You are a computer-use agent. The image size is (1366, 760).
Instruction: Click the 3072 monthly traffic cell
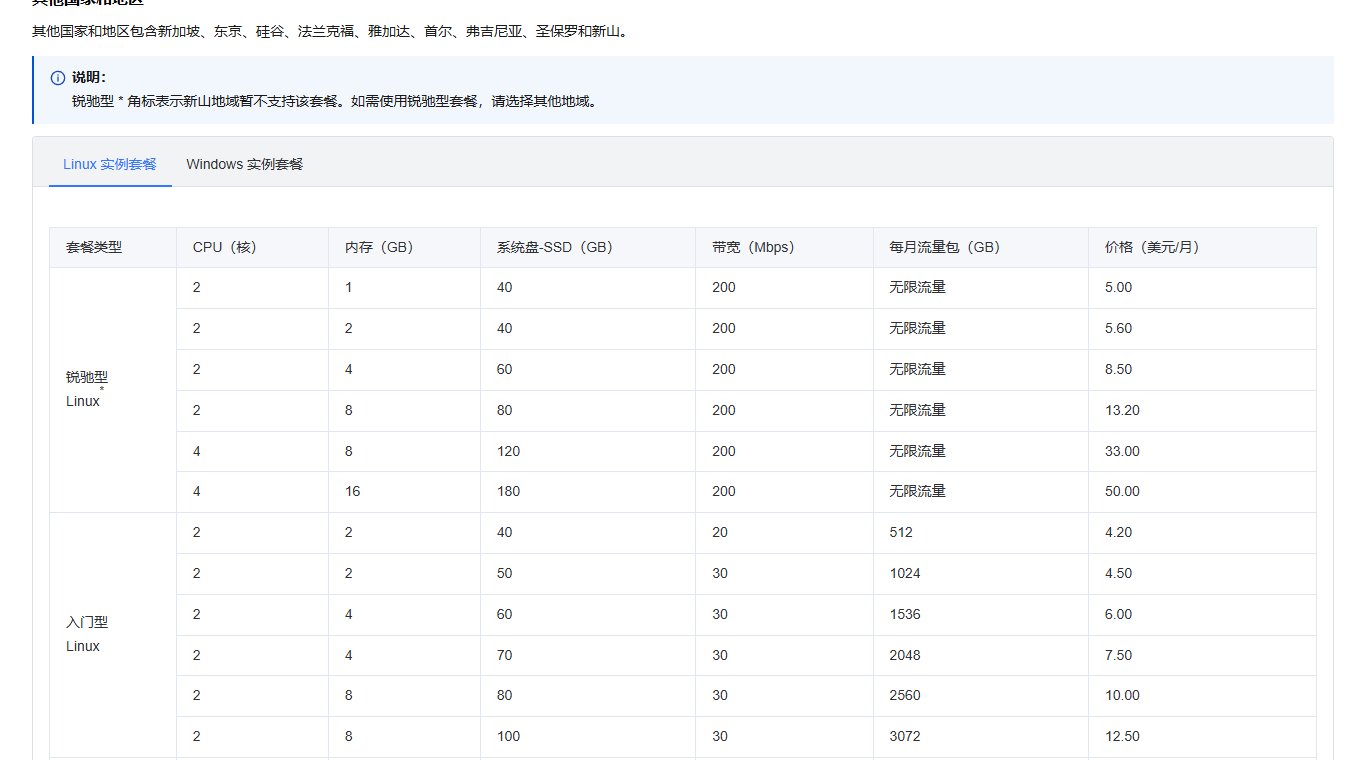click(x=980, y=736)
